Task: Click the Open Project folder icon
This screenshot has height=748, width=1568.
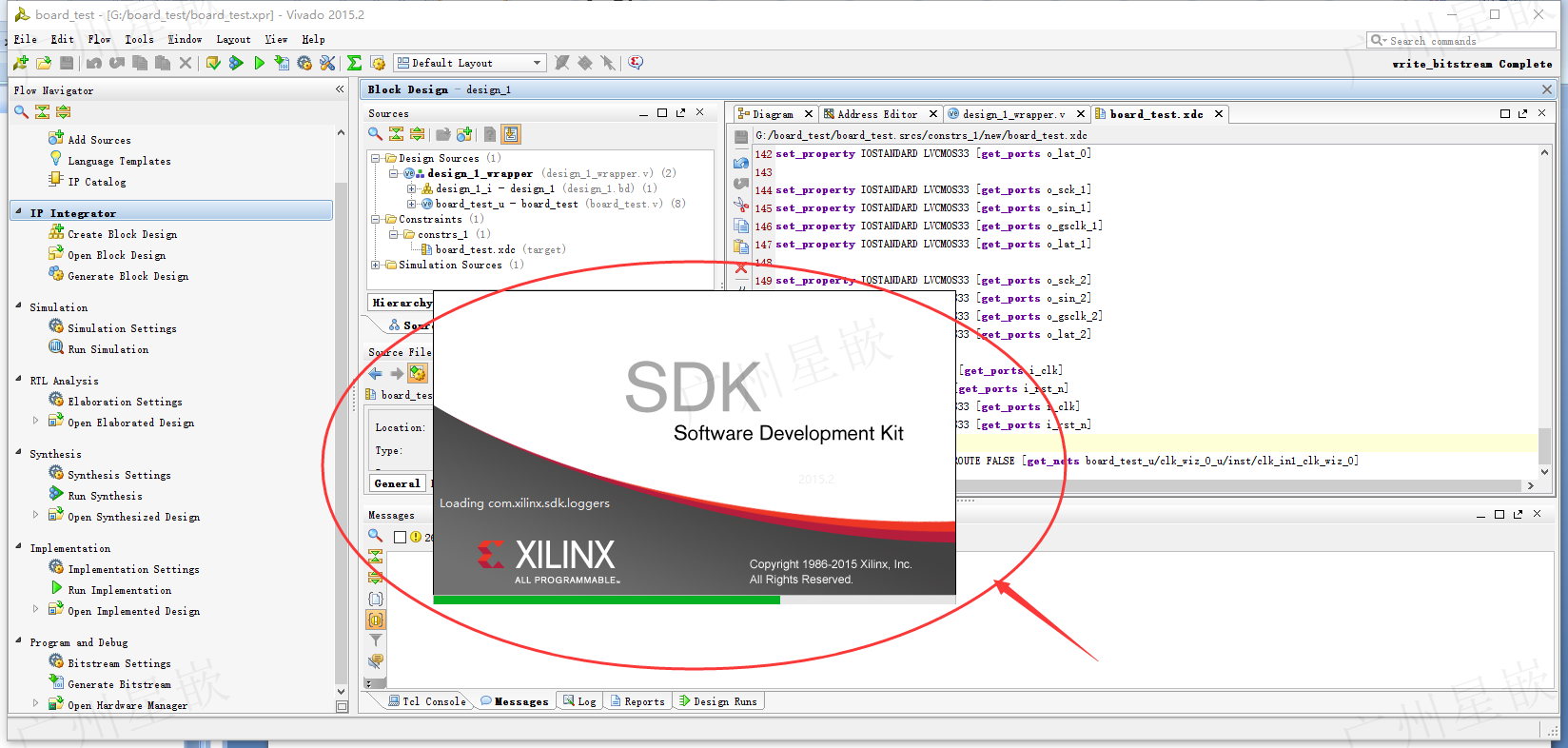Action: click(44, 63)
